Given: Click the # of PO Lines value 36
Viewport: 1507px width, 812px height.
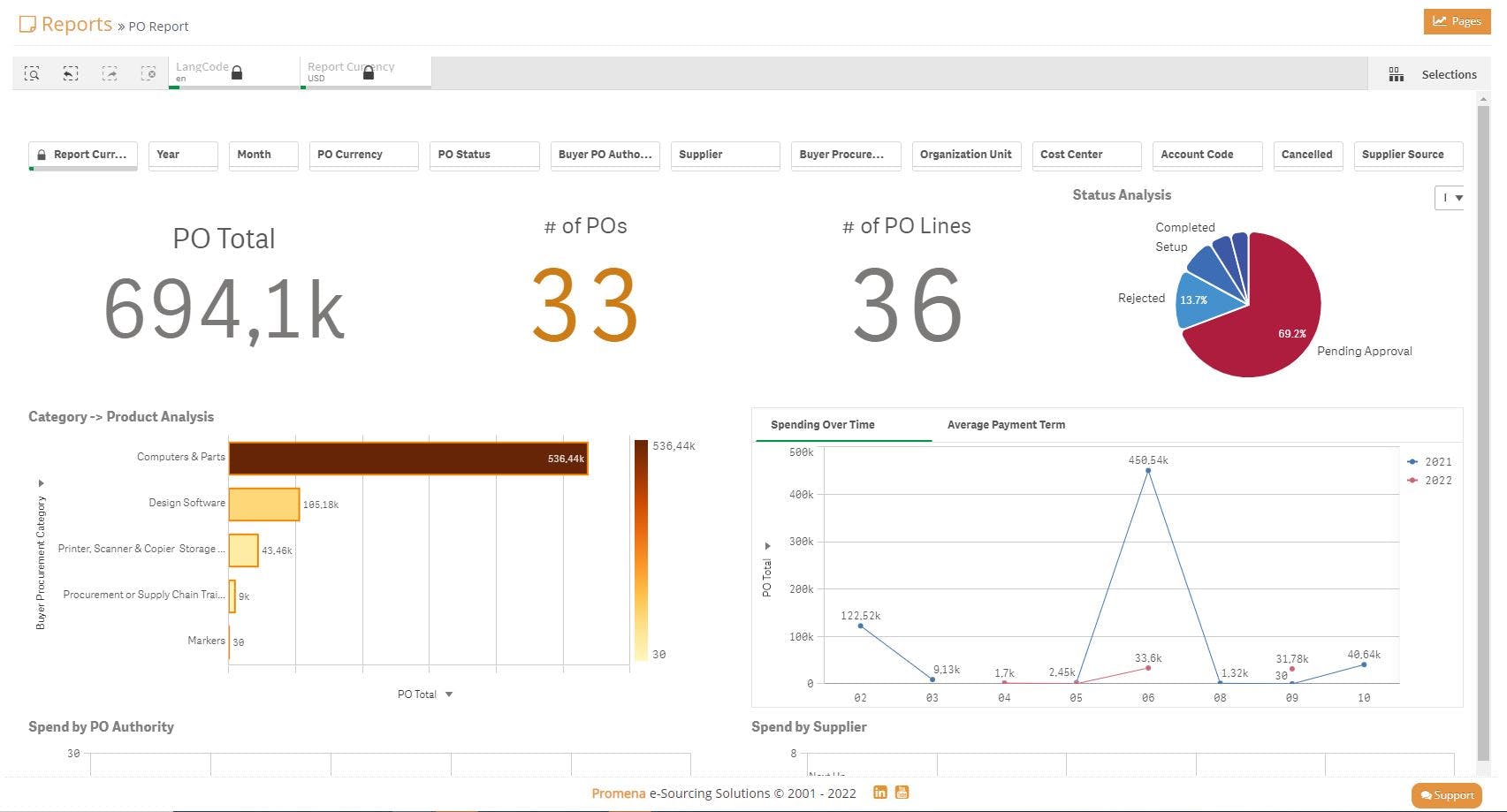Looking at the screenshot, I should coord(907,306).
